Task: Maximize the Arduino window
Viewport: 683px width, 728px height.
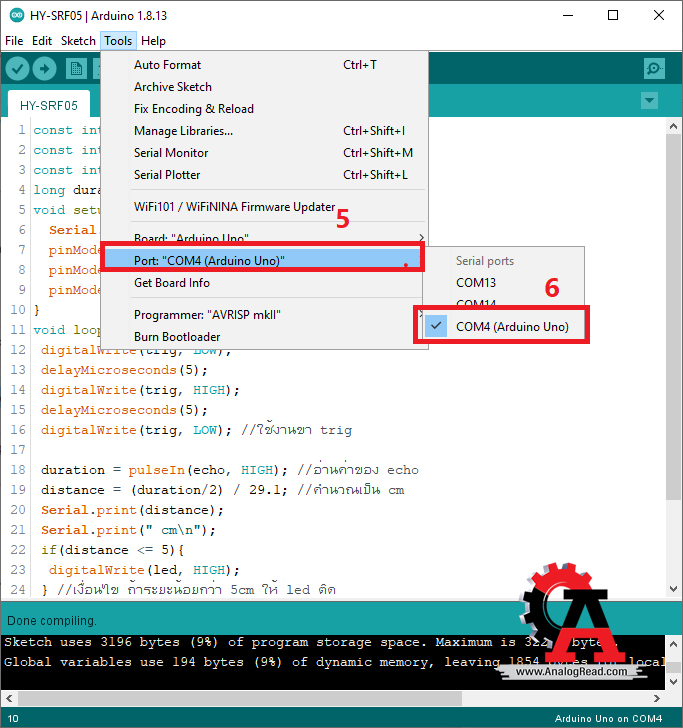Action: click(x=613, y=15)
